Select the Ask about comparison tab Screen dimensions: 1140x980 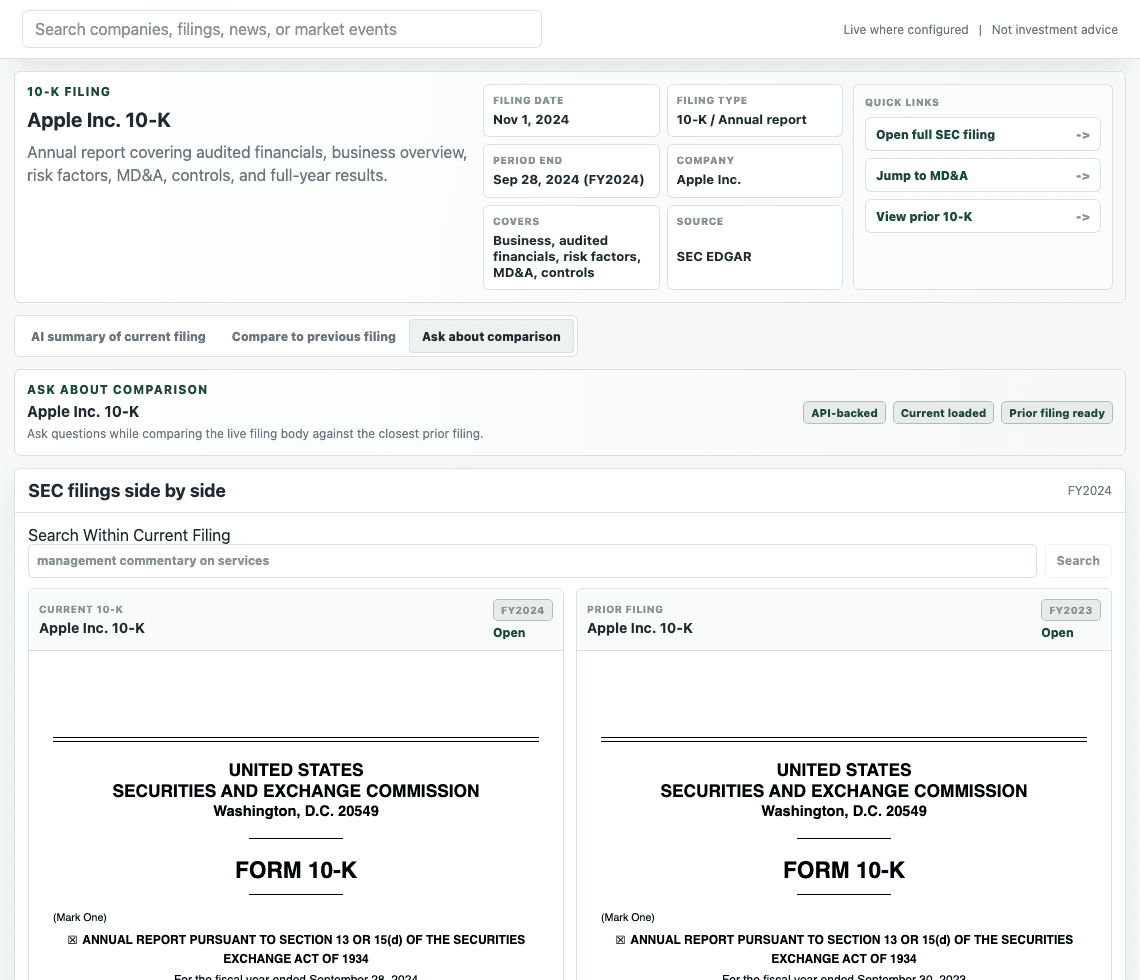click(491, 337)
